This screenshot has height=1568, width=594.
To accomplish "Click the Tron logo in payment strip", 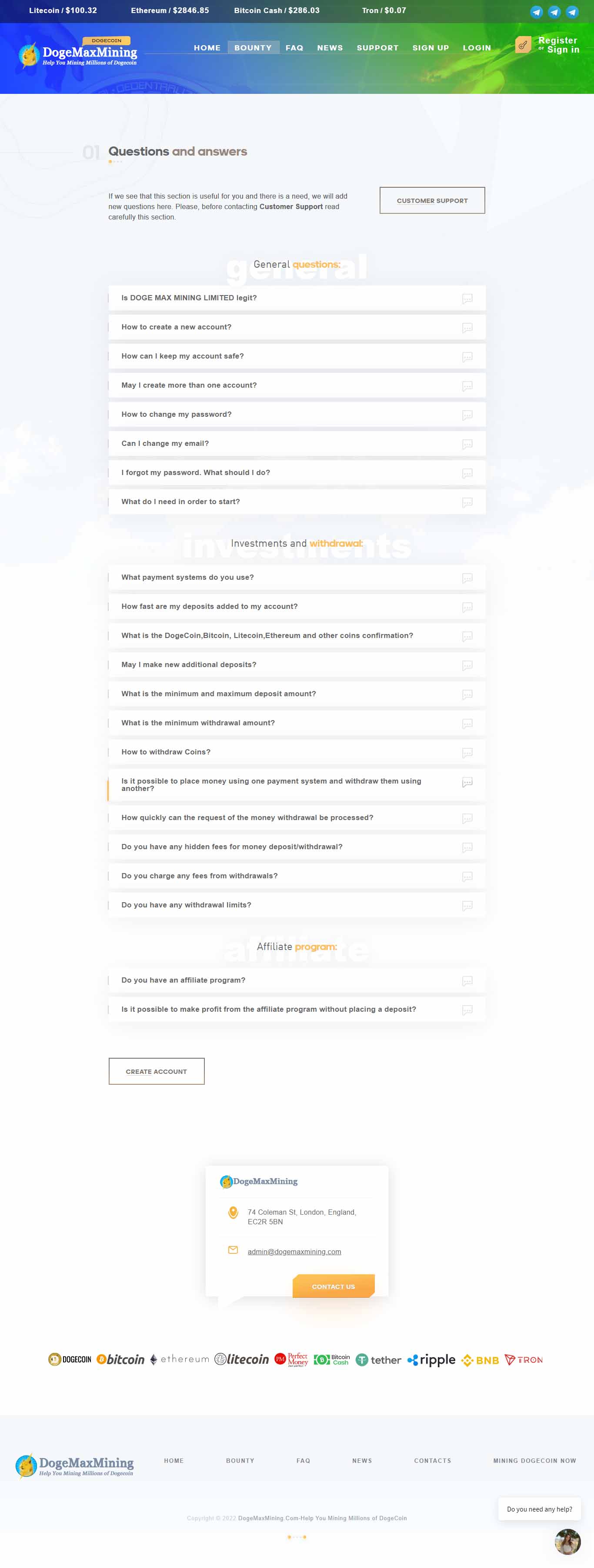I will (x=523, y=1359).
